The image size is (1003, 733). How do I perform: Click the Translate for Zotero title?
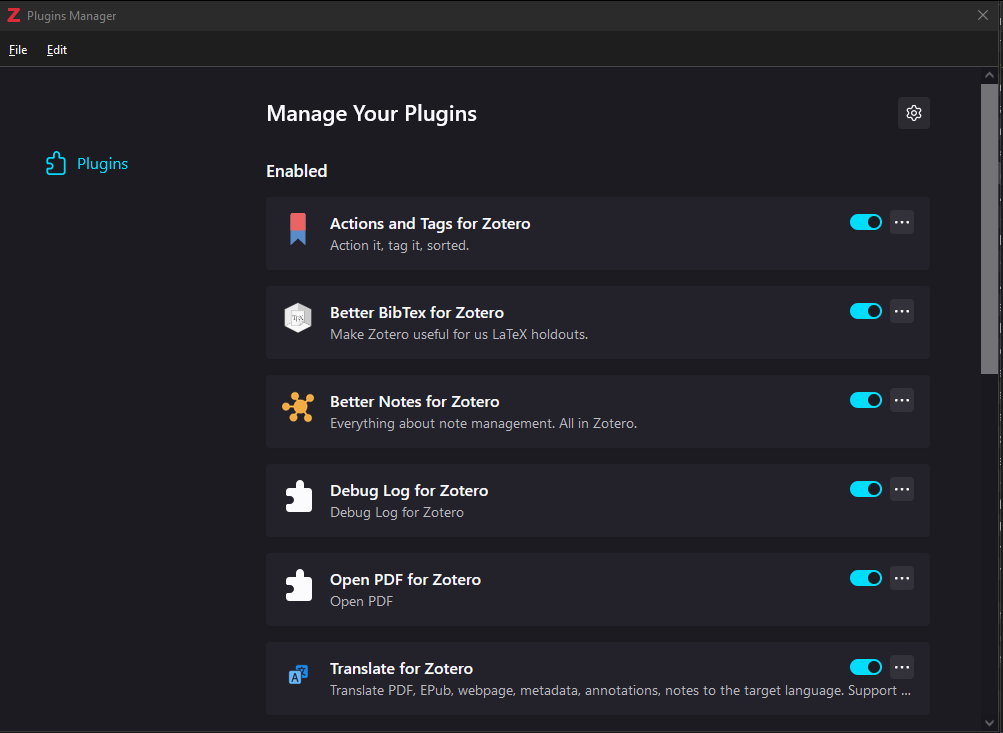coord(401,668)
